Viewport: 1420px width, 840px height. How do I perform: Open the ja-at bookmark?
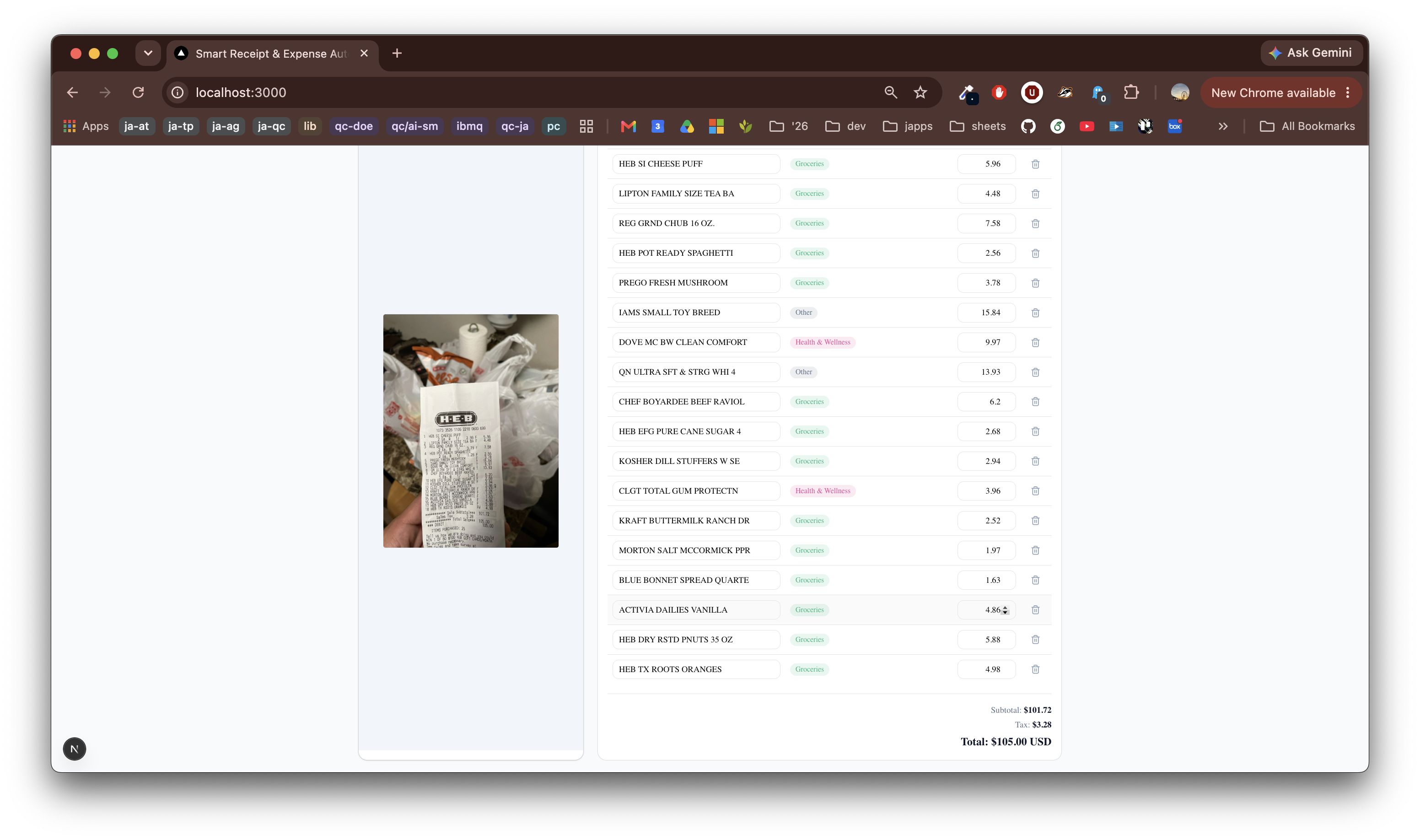136,126
